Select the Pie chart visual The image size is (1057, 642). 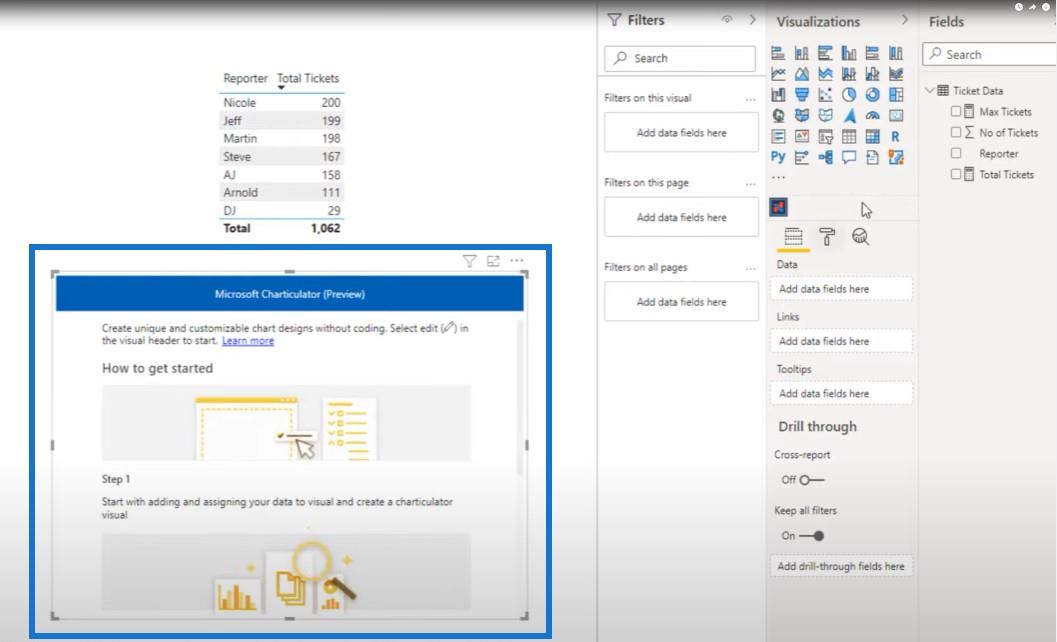click(849, 94)
